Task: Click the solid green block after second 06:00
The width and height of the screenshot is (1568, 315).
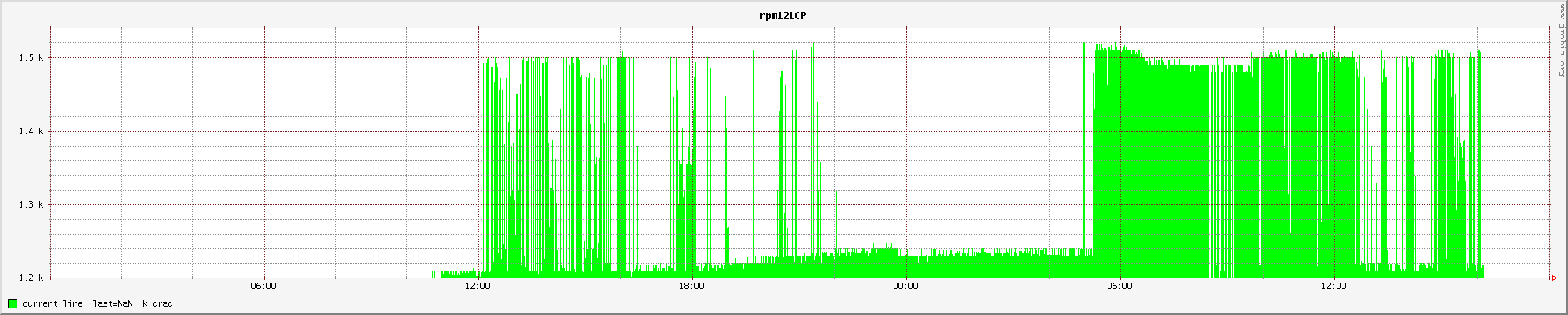Action: 1149,167
